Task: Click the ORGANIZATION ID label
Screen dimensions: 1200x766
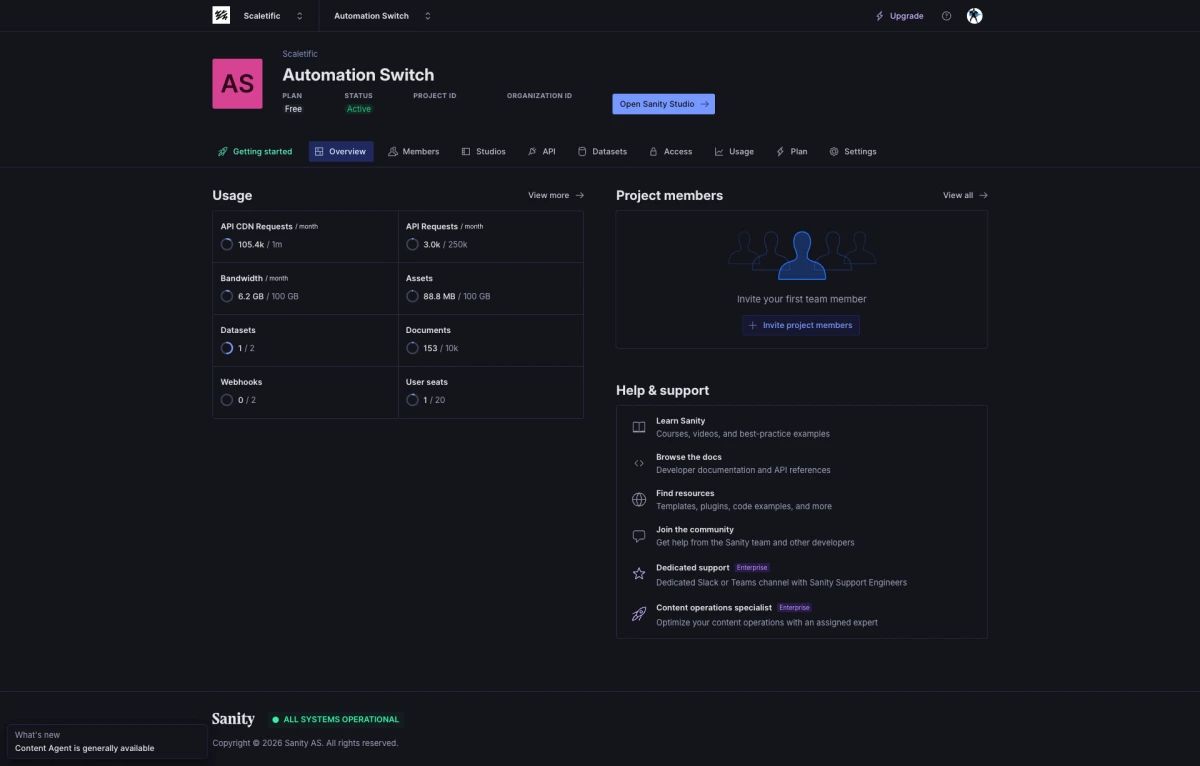Action: [x=540, y=96]
